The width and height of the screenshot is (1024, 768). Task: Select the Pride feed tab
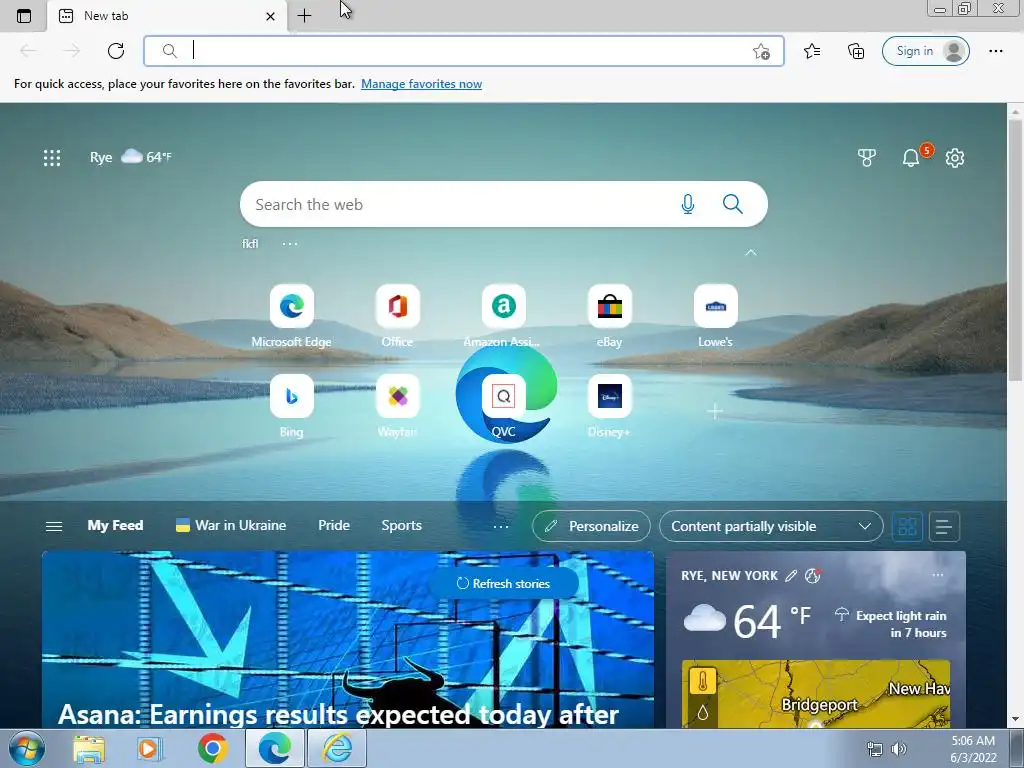334,526
